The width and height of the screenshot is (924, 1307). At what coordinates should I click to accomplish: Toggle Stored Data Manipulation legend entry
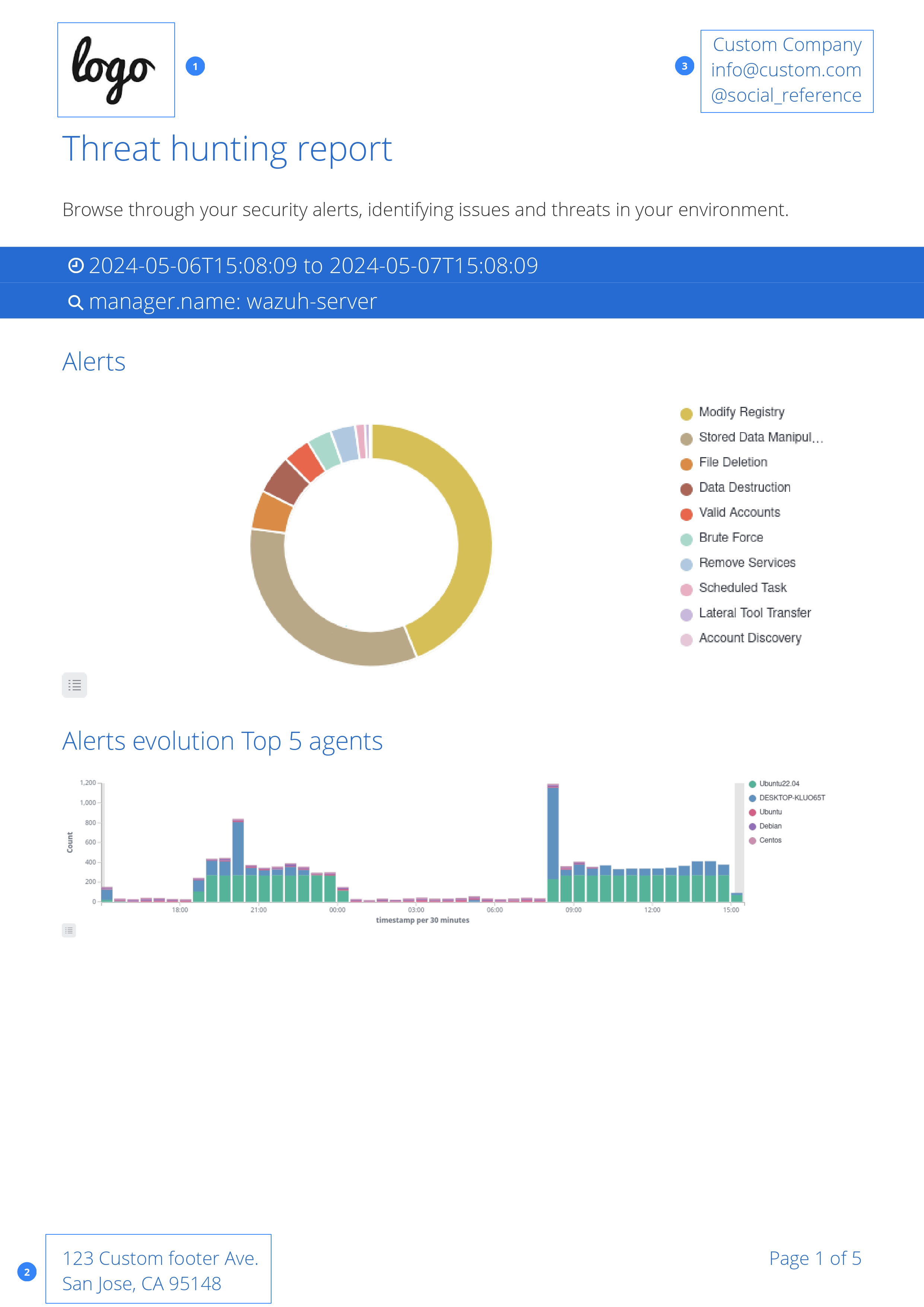pos(760,437)
